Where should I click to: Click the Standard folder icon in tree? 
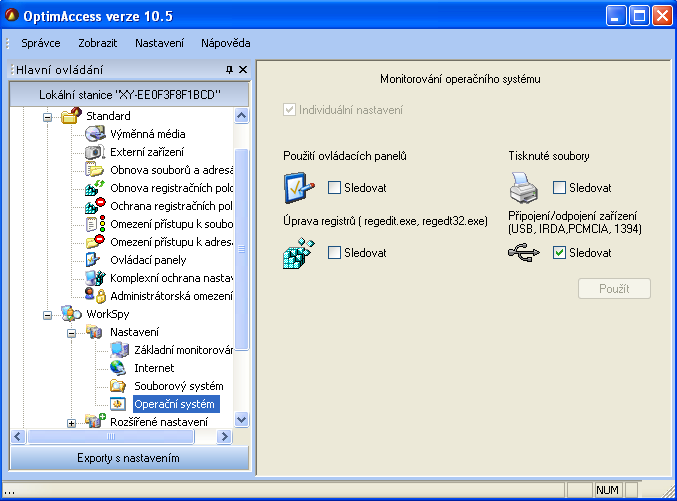(x=71, y=116)
